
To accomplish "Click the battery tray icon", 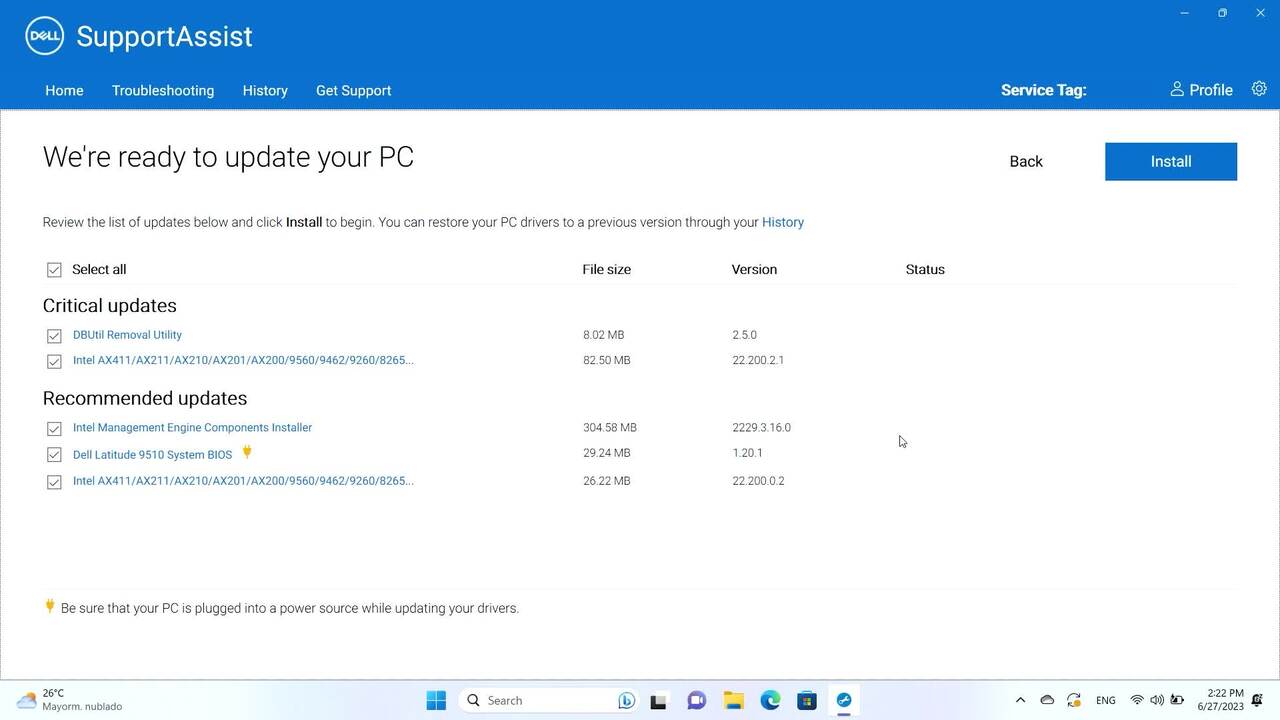I will click(x=1178, y=700).
